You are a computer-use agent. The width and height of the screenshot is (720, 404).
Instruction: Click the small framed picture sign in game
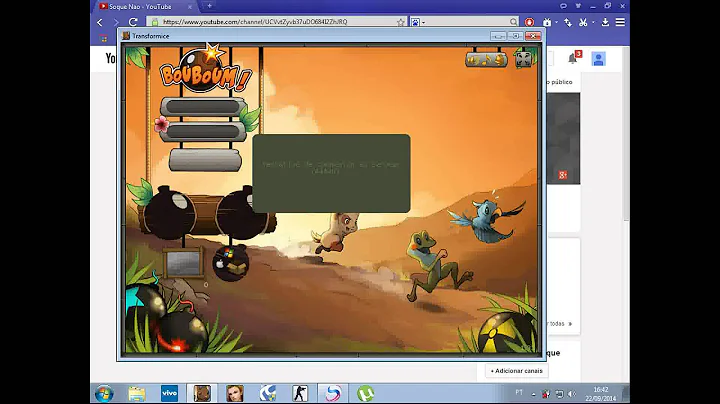(183, 263)
